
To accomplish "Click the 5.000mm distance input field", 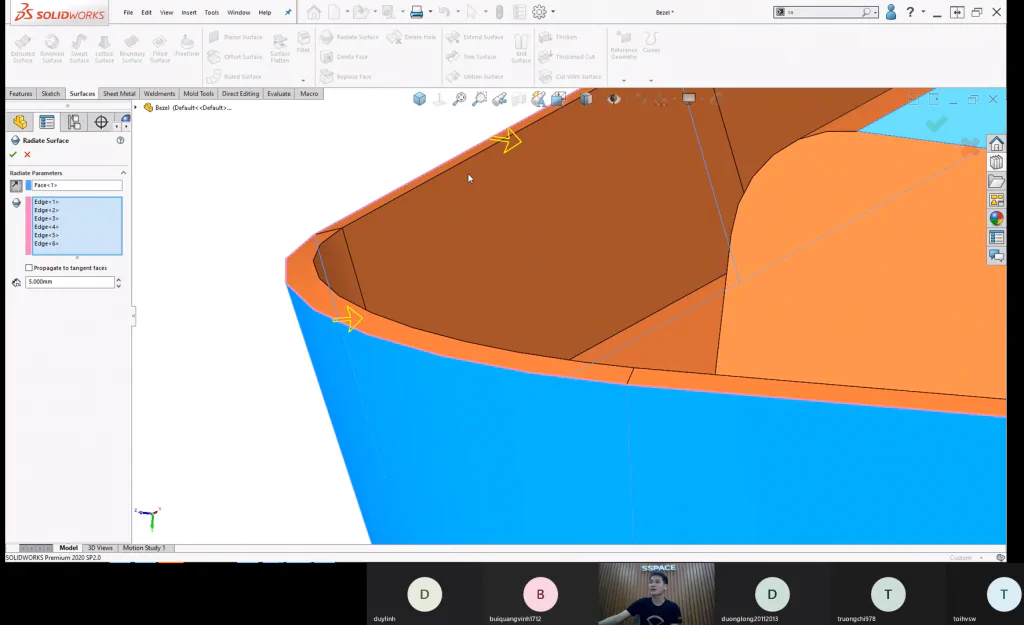I will point(70,282).
